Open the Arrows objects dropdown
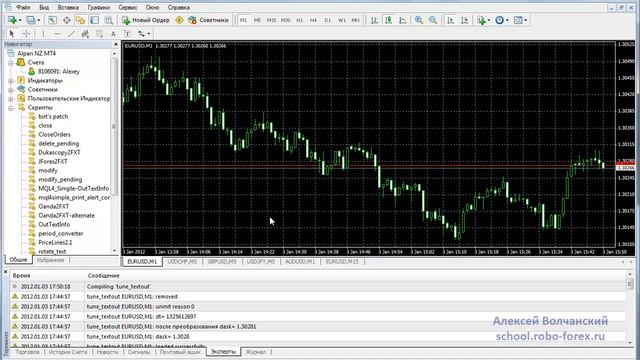Viewport: 640px width, 360px height. 144,33
